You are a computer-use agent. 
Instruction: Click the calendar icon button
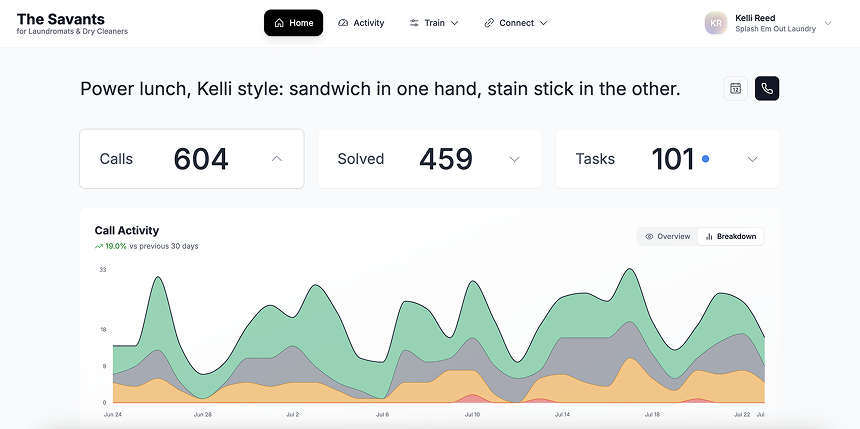(735, 88)
